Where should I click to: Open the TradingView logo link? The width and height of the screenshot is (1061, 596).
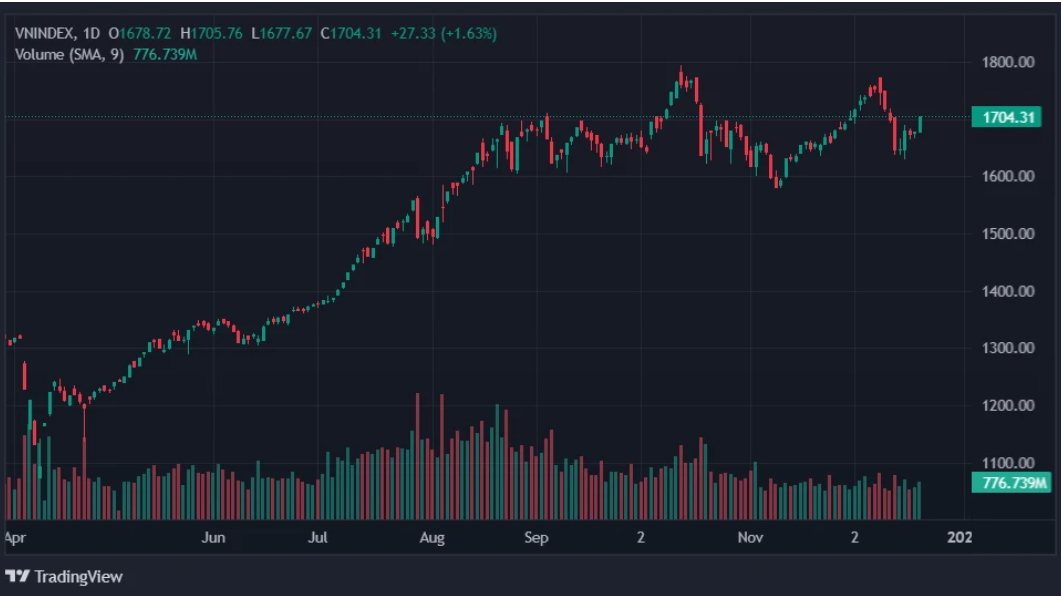tap(64, 576)
